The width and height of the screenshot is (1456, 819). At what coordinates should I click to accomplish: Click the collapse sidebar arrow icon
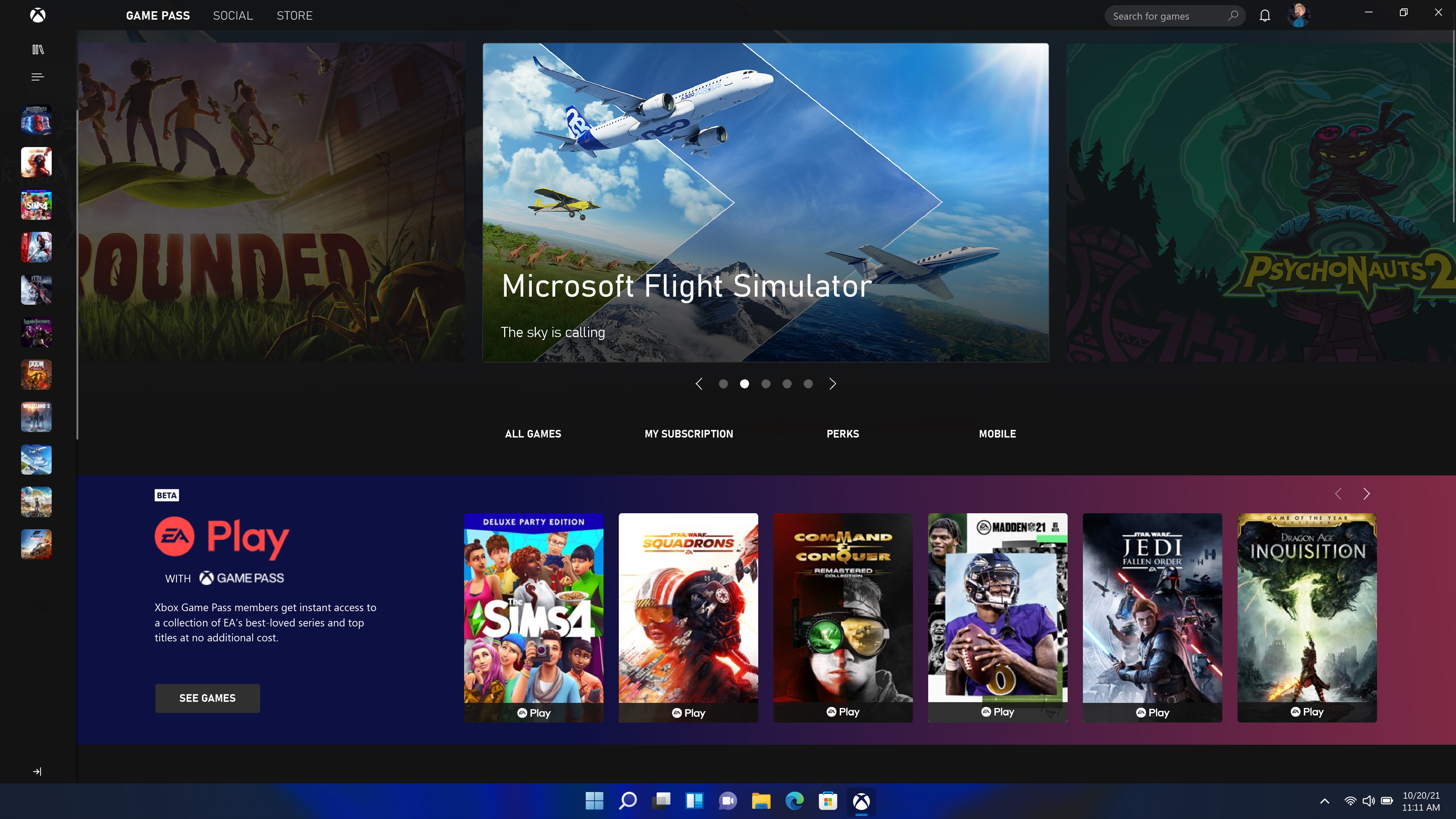coord(37,771)
